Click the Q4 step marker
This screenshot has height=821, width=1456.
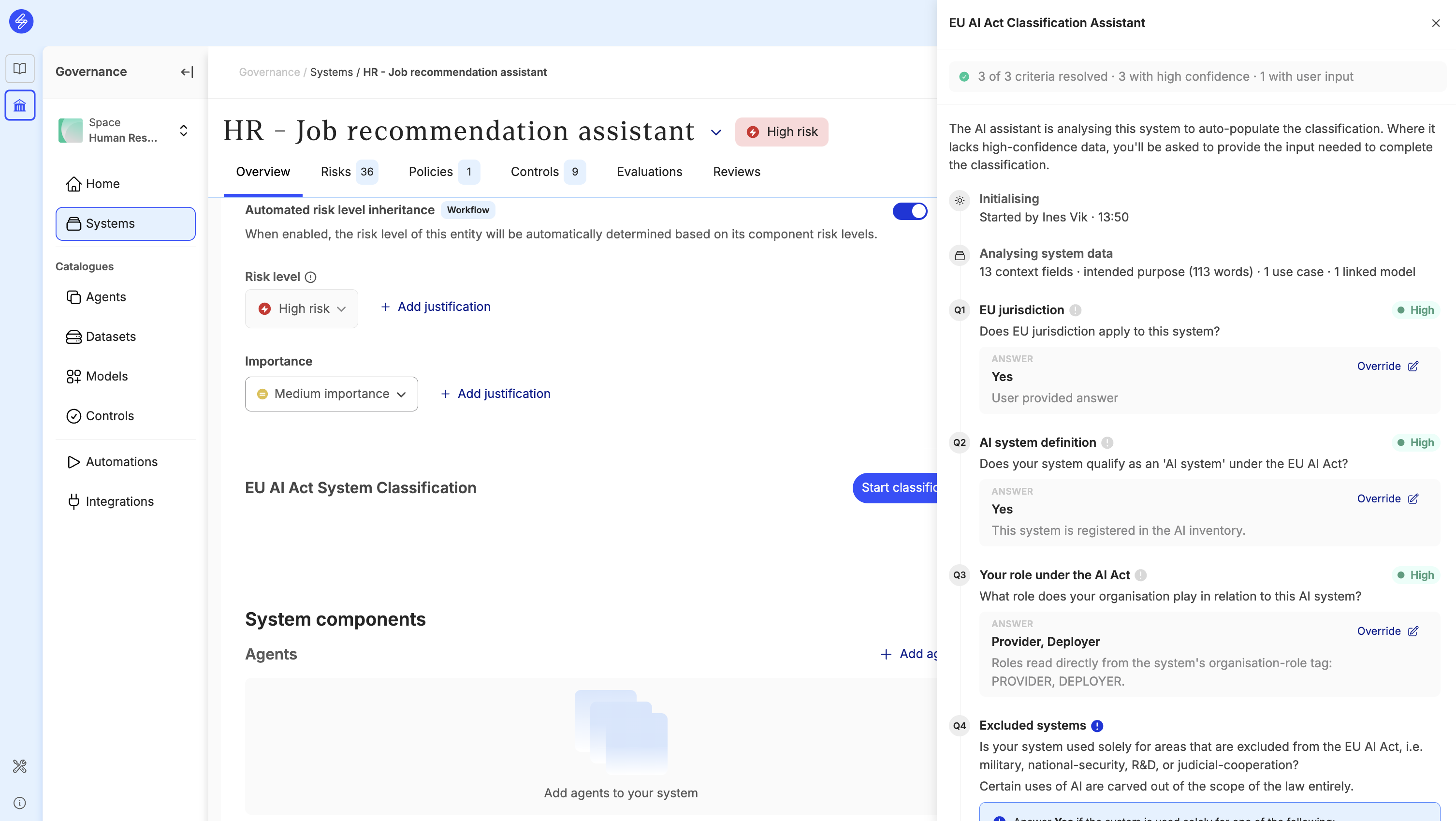(960, 725)
